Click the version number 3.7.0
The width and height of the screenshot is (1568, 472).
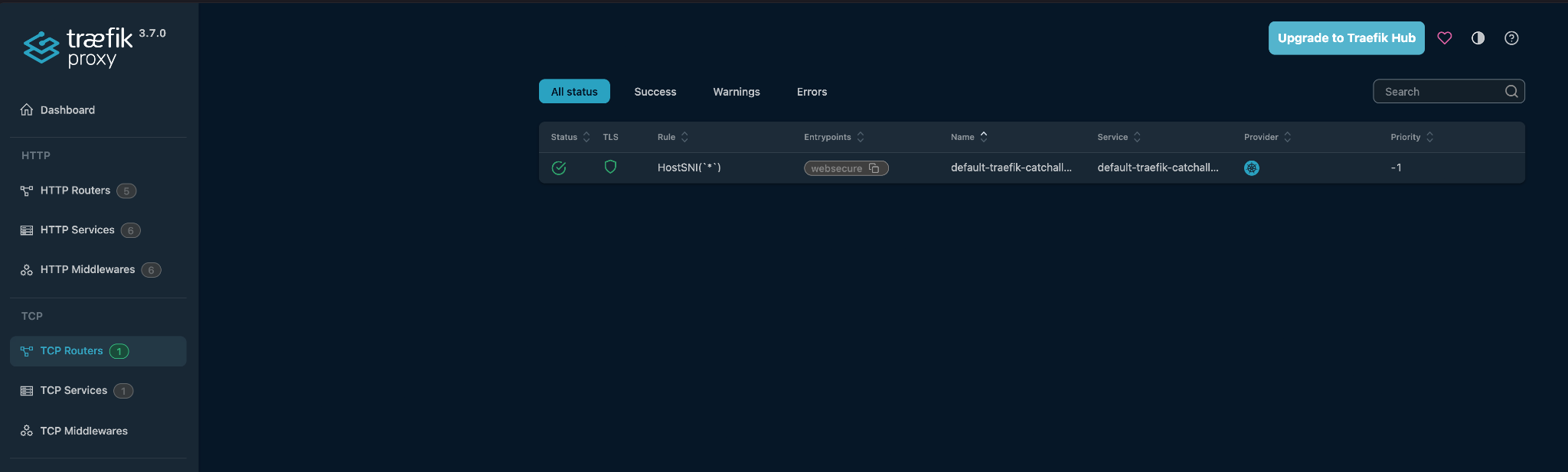(152, 34)
